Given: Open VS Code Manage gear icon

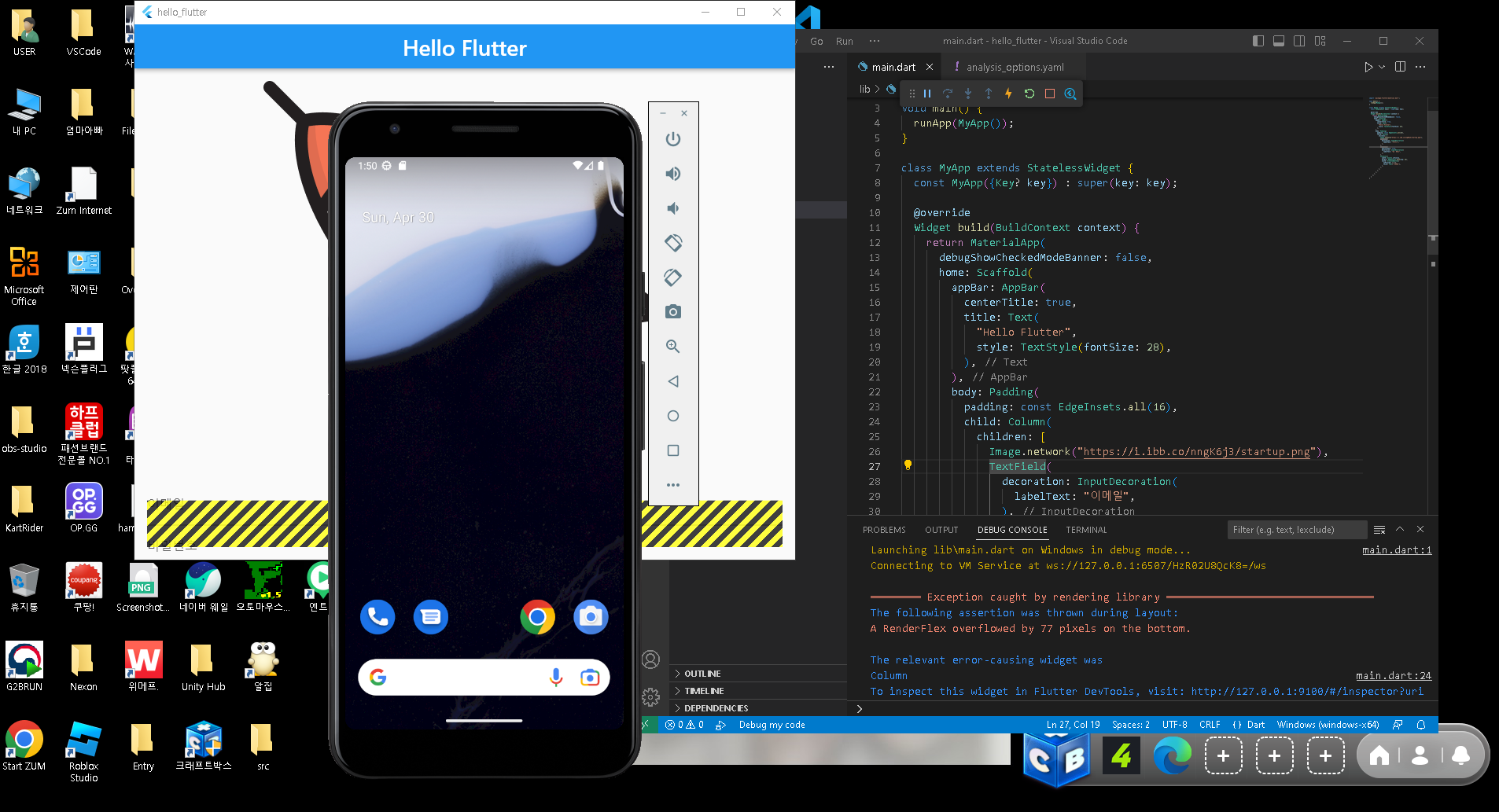Looking at the screenshot, I should pos(650,696).
